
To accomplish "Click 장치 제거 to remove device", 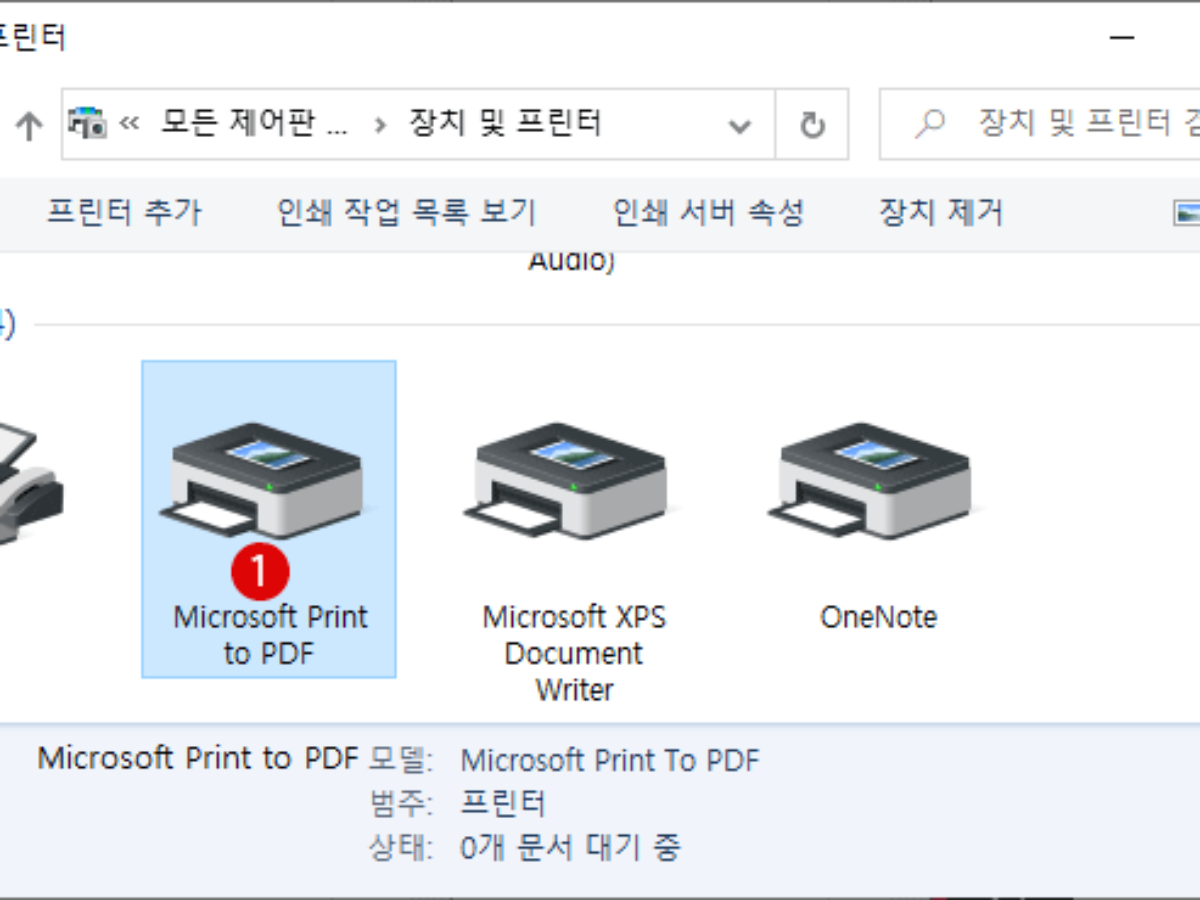I will (x=938, y=212).
